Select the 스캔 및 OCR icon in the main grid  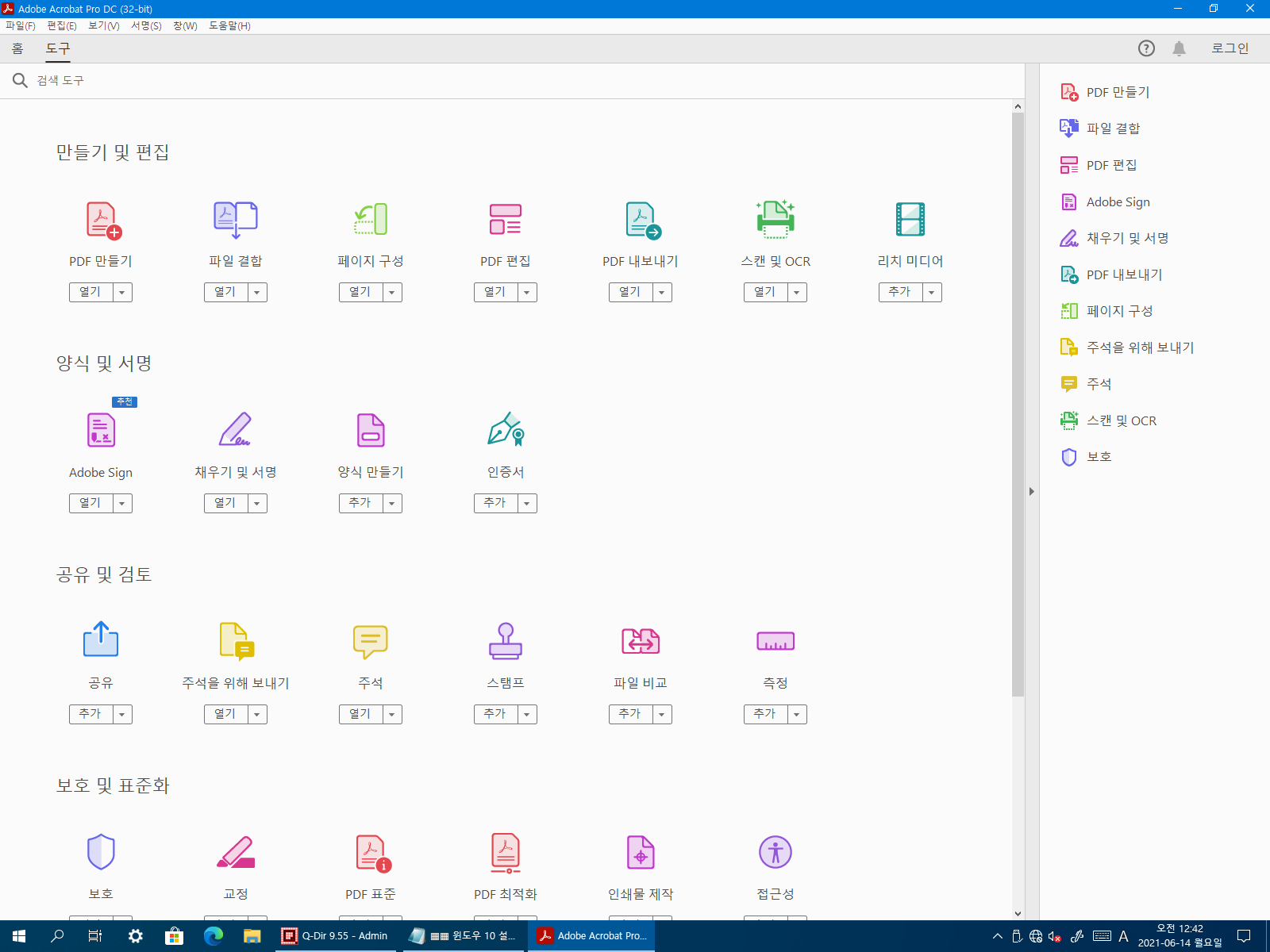[x=775, y=220]
